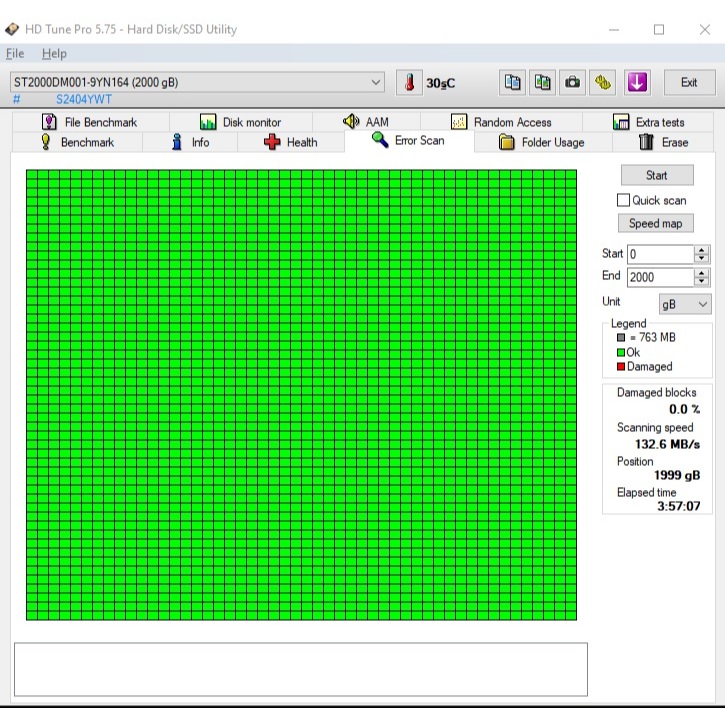Screen dimensions: 725x725
Task: Open the Health tab with red cross icon
Action: tap(290, 142)
